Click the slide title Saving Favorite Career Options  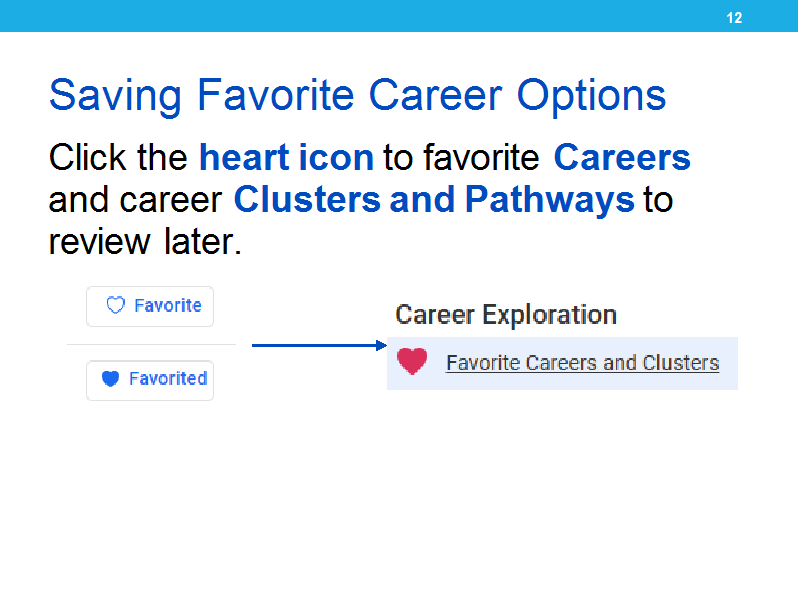click(358, 95)
